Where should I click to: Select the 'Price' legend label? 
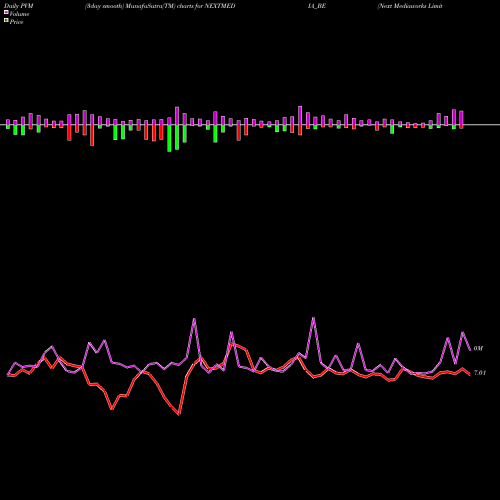click(x=16, y=22)
